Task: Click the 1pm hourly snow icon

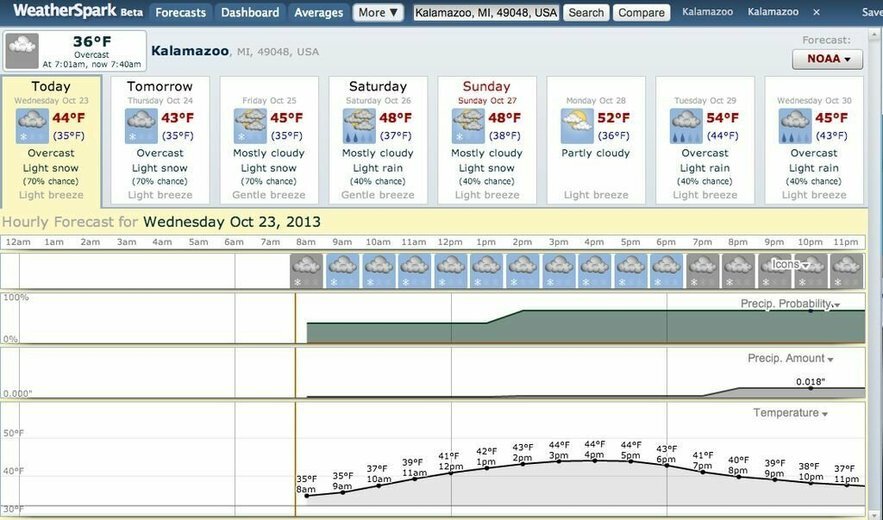Action: pyautogui.click(x=487, y=271)
